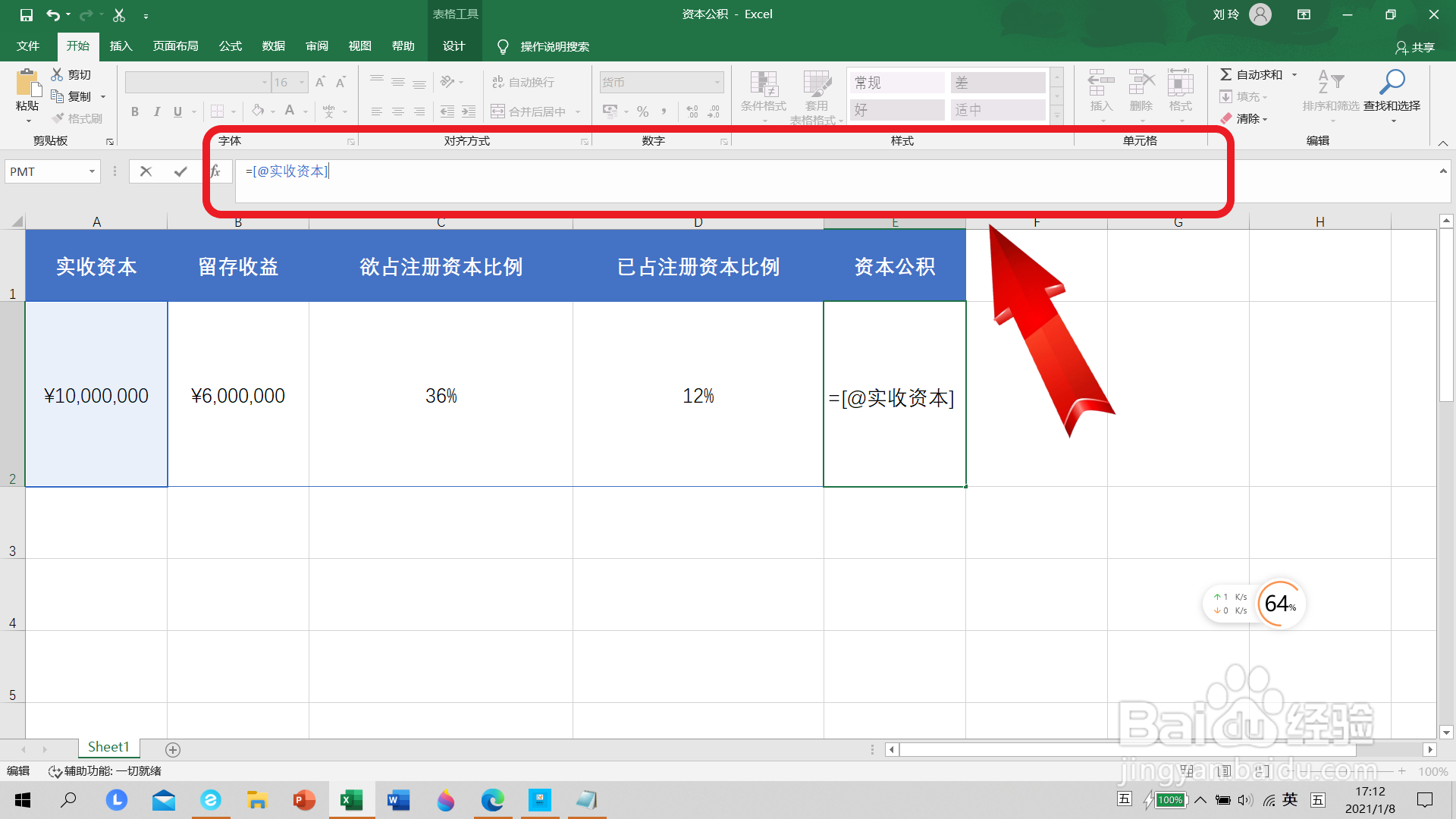Click the fill color bucket icon
Viewport: 1456px width, 819px height.
[258, 111]
